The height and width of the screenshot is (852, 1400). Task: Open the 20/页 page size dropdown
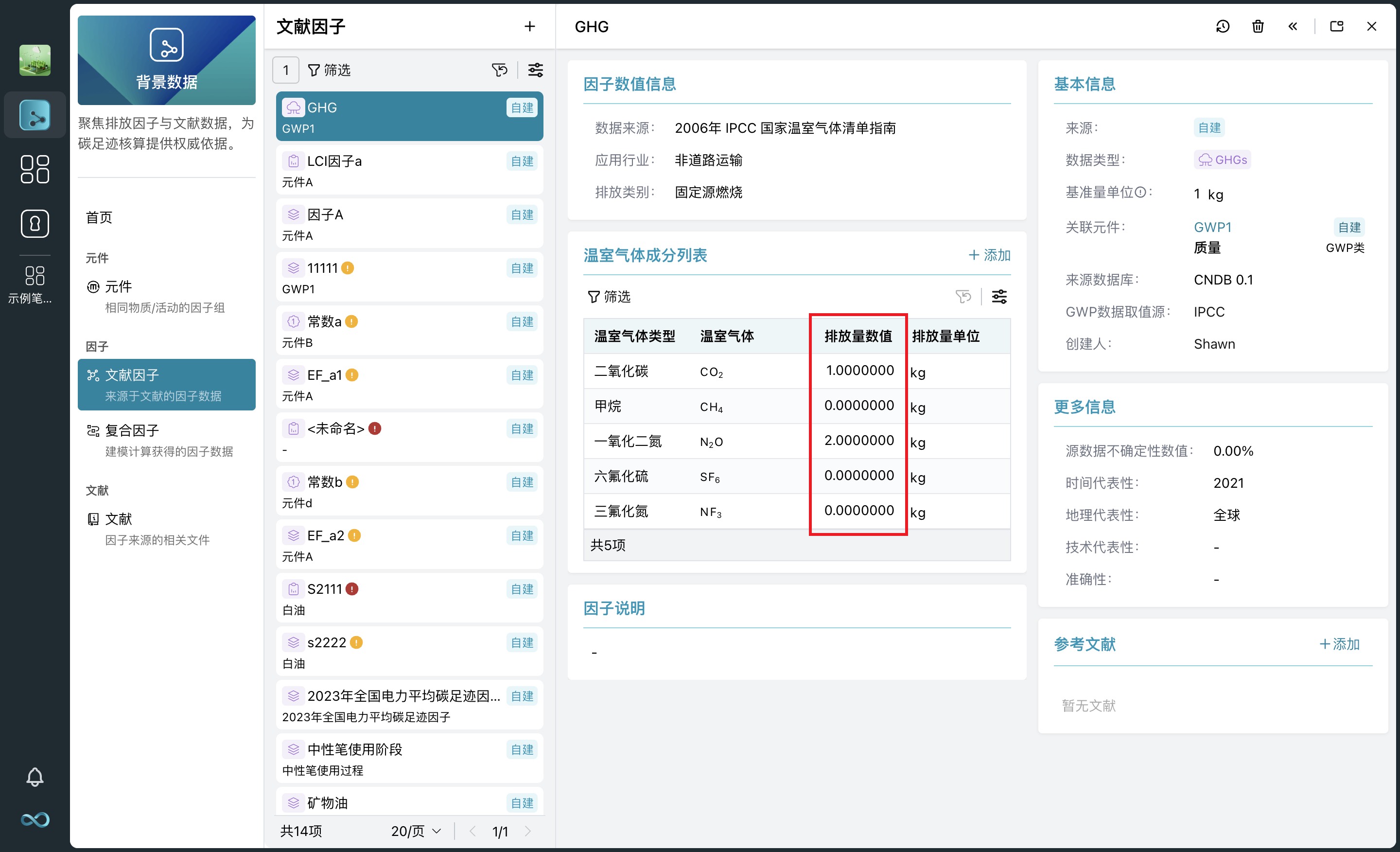tap(416, 831)
